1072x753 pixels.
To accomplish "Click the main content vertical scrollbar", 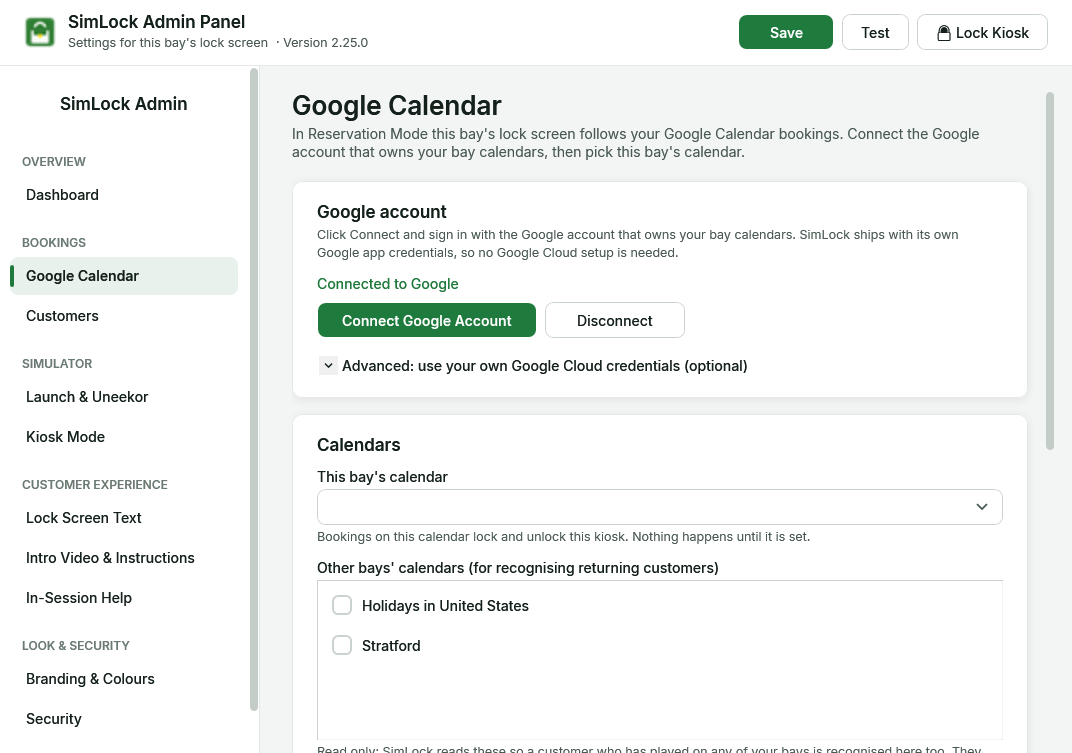I will (x=1050, y=271).
